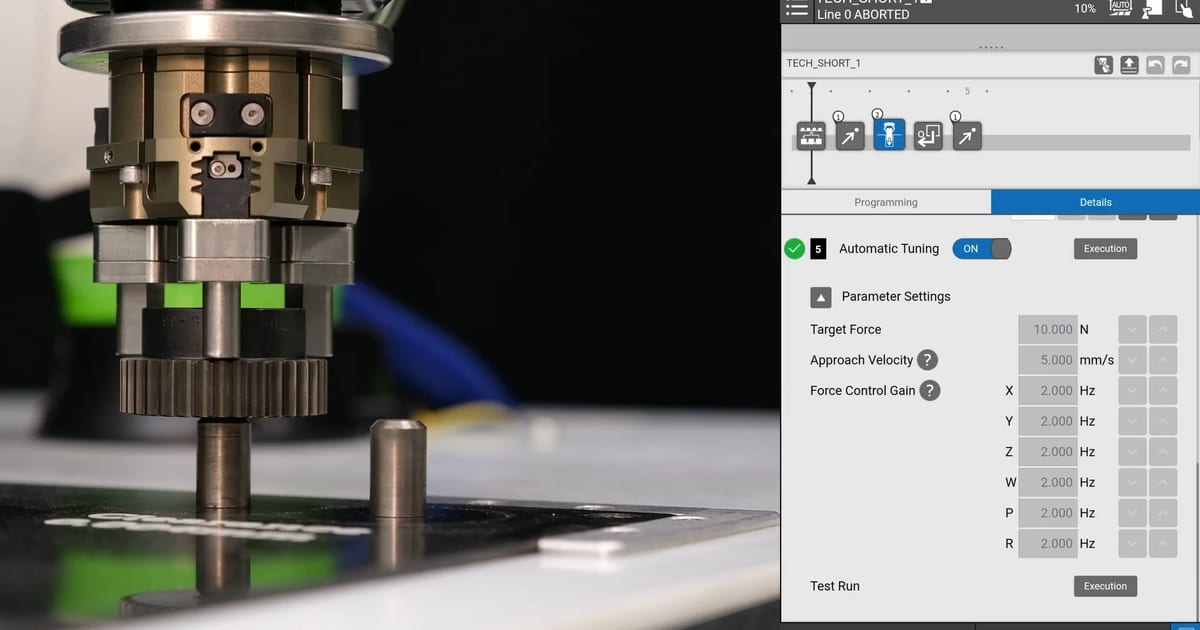Viewport: 1200px width, 630px height.
Task: Click the Approach Velocity value field
Action: [x=1047, y=360]
